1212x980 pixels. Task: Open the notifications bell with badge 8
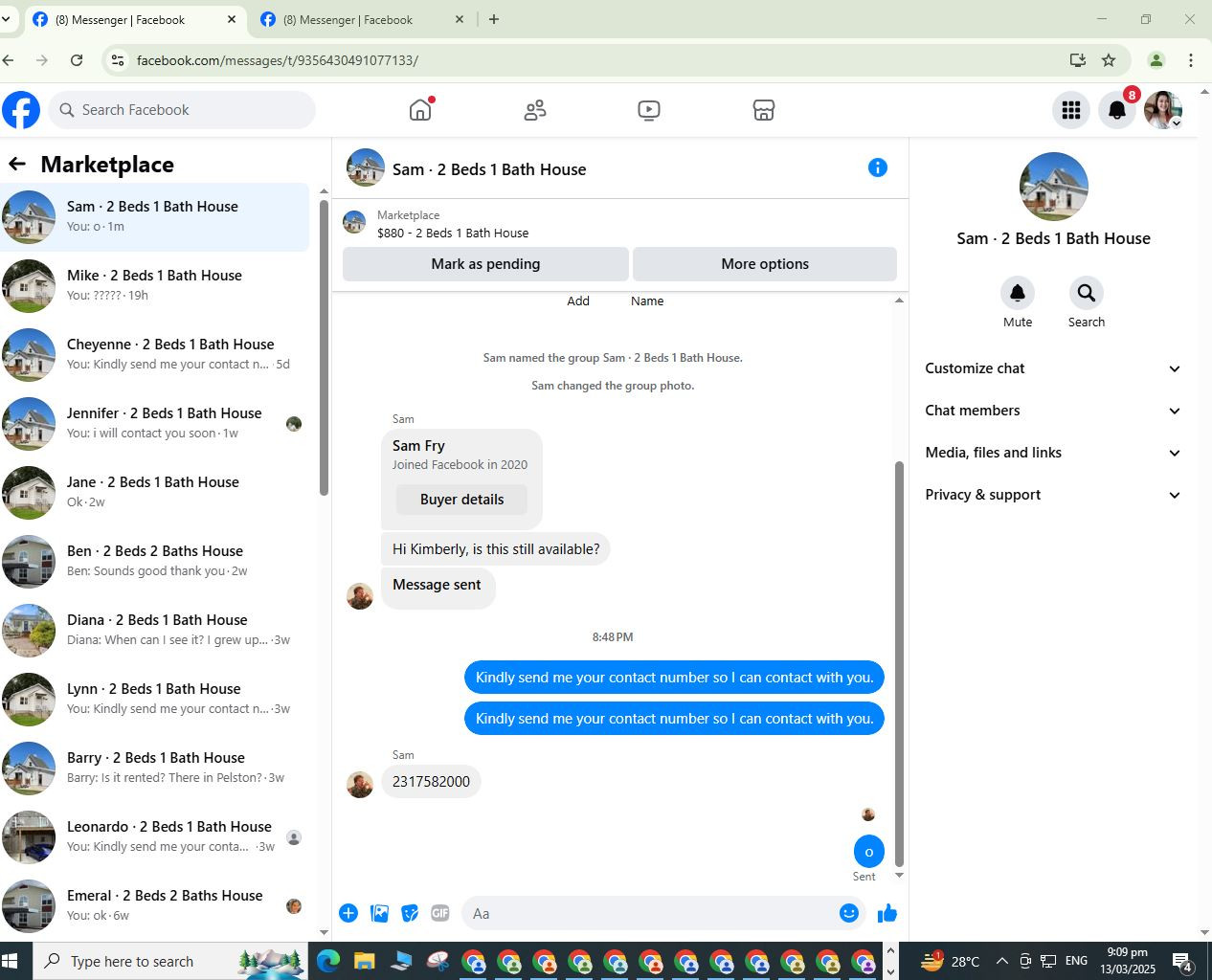(1117, 110)
